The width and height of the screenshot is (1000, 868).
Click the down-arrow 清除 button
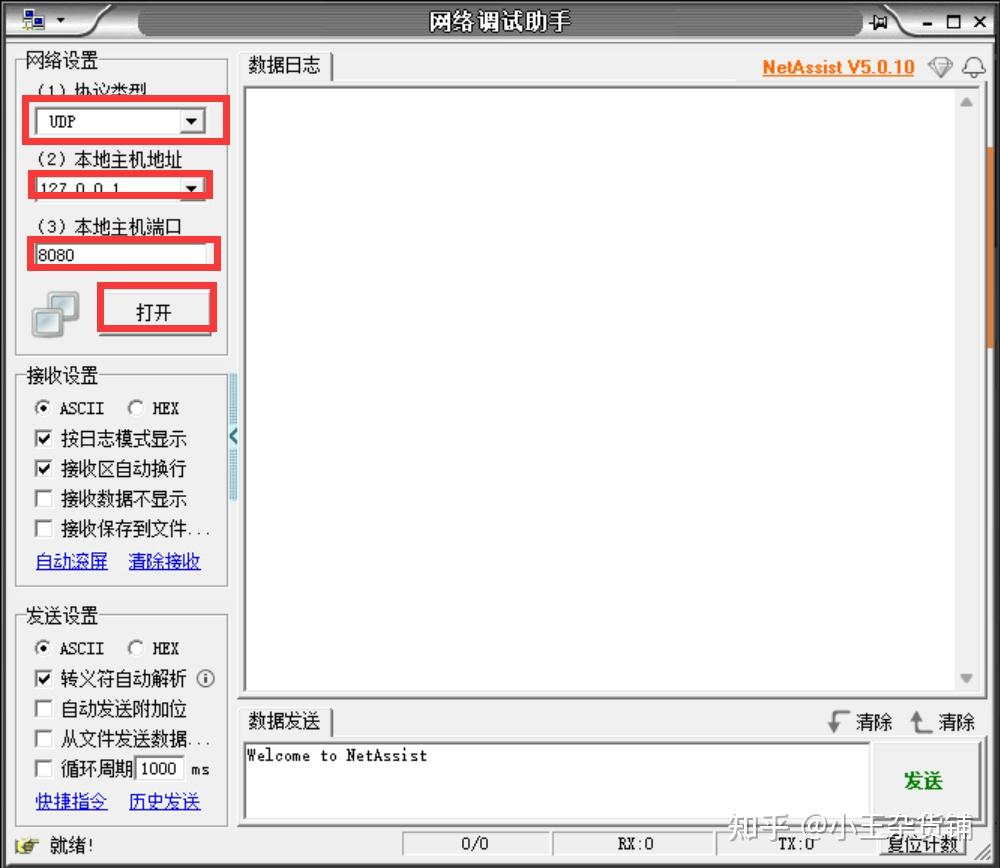[860, 721]
